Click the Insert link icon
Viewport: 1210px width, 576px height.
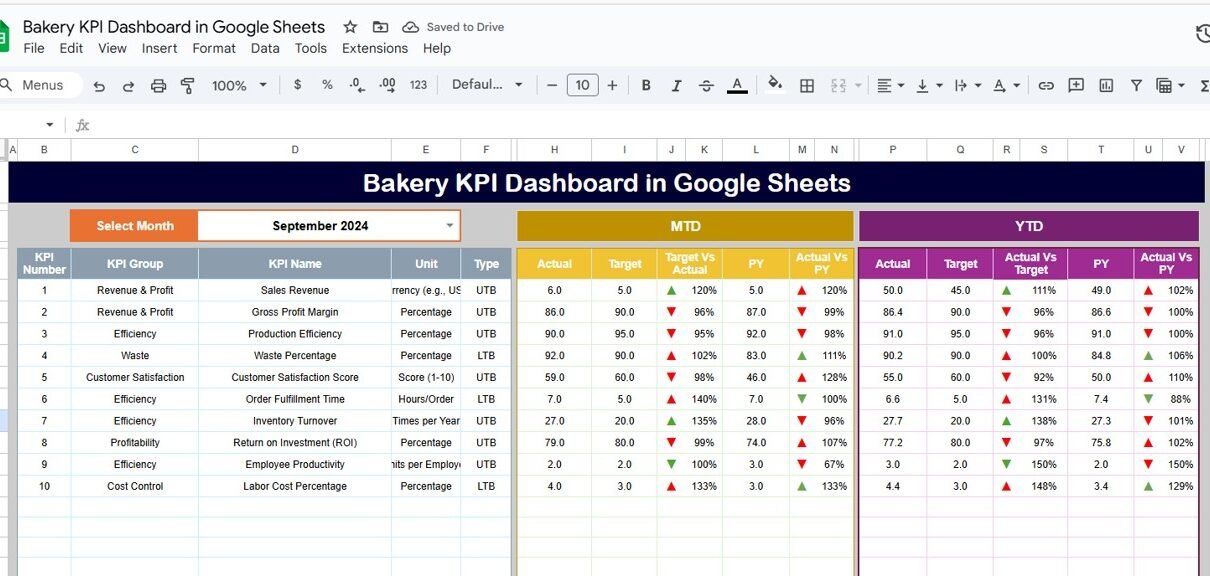1046,86
